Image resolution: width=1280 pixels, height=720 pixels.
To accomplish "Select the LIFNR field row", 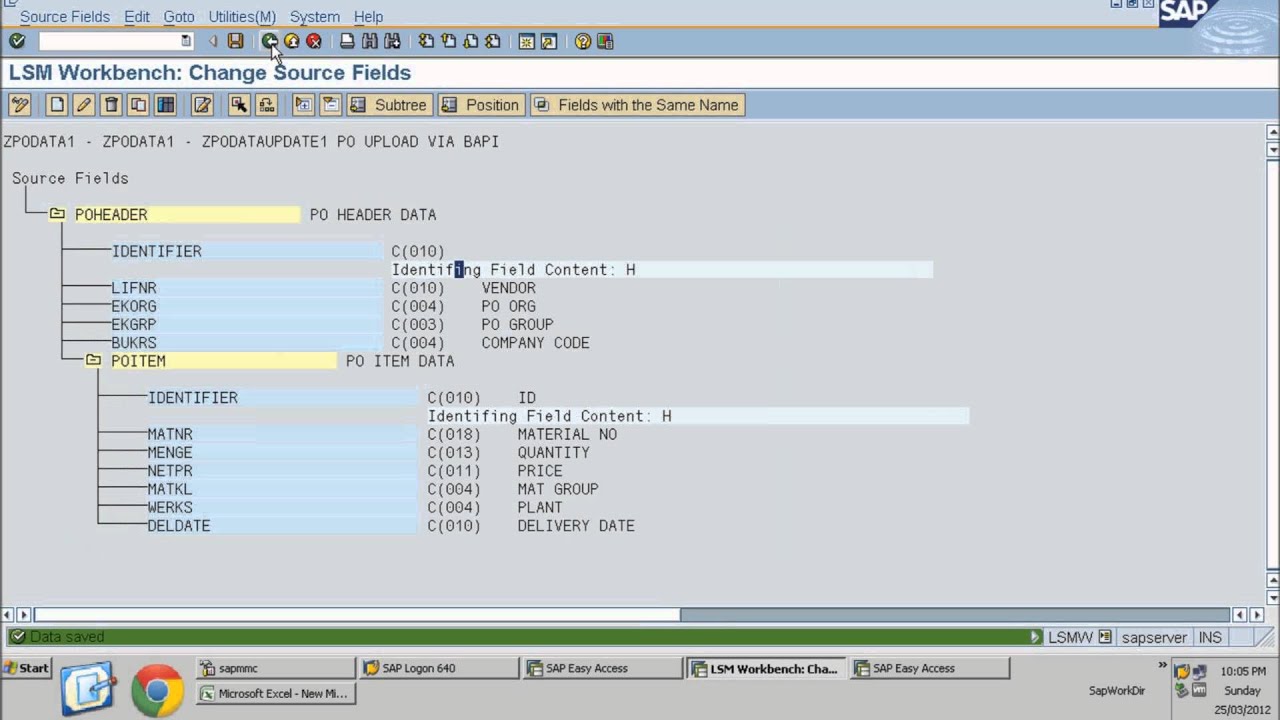I will pos(246,288).
